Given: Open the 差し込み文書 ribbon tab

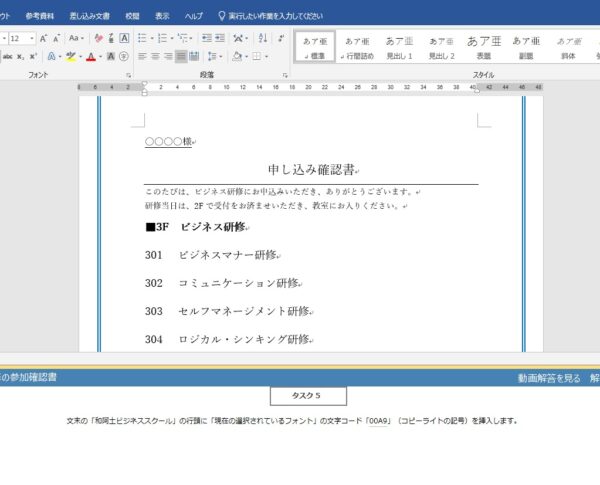Looking at the screenshot, I should pyautogui.click(x=90, y=16).
